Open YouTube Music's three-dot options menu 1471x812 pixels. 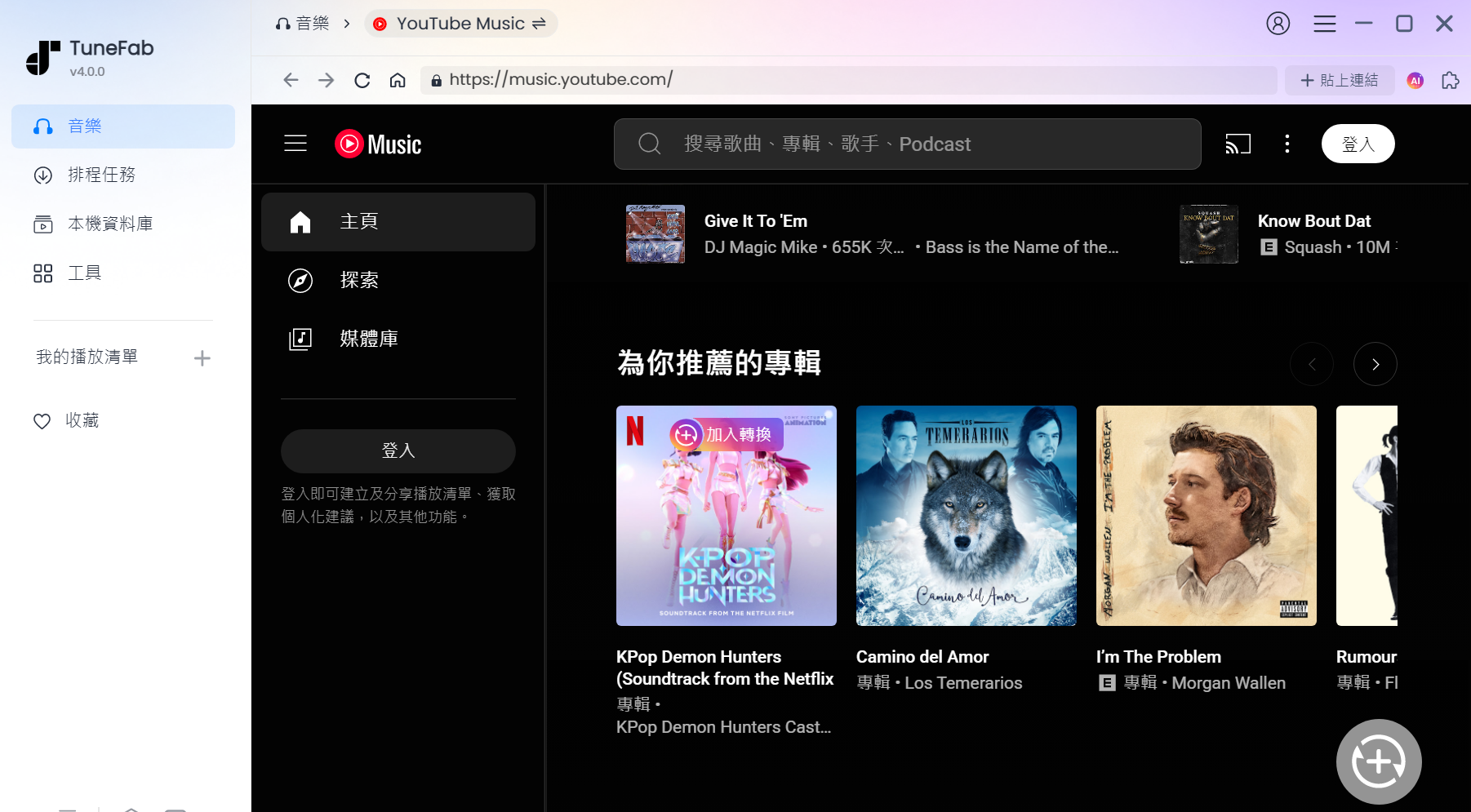point(1287,144)
